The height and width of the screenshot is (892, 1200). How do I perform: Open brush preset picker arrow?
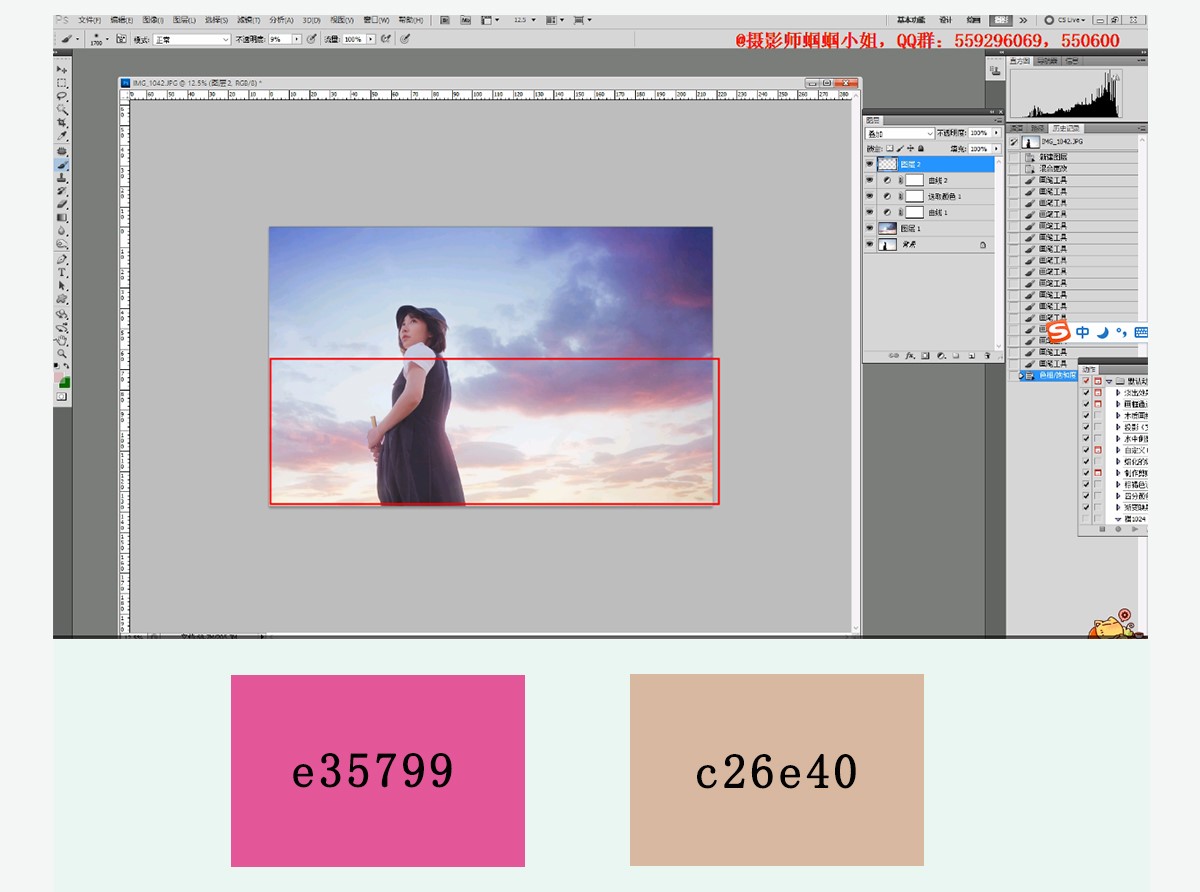107,39
